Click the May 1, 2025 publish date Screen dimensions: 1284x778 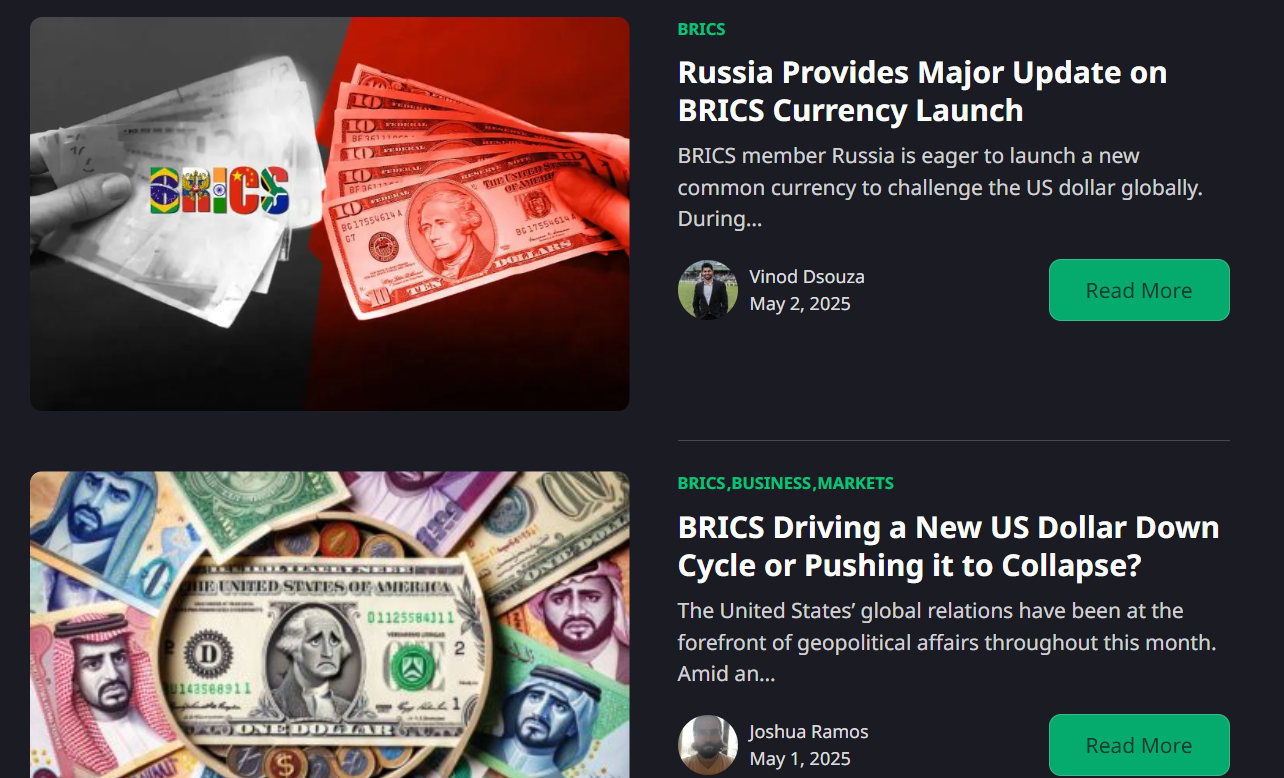800,759
